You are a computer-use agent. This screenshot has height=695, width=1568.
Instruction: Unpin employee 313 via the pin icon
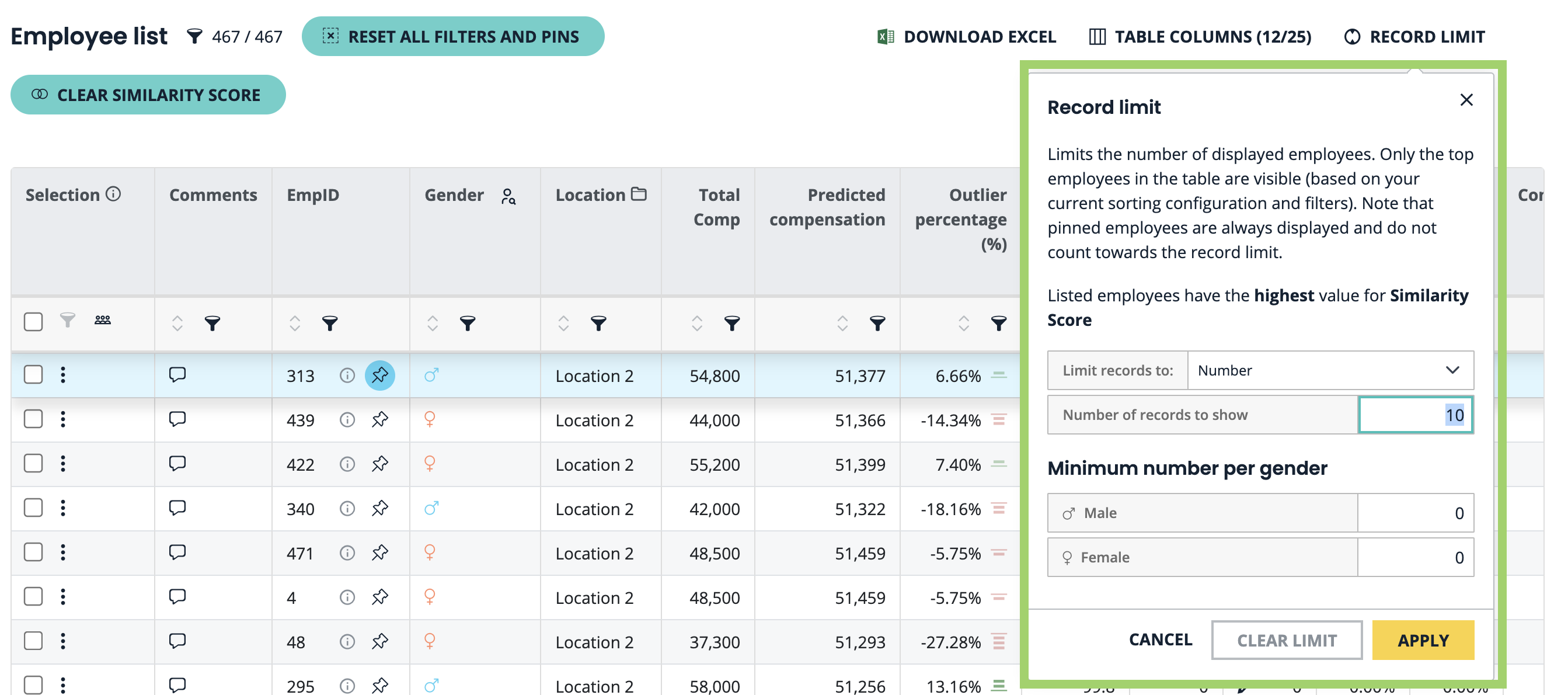(379, 375)
